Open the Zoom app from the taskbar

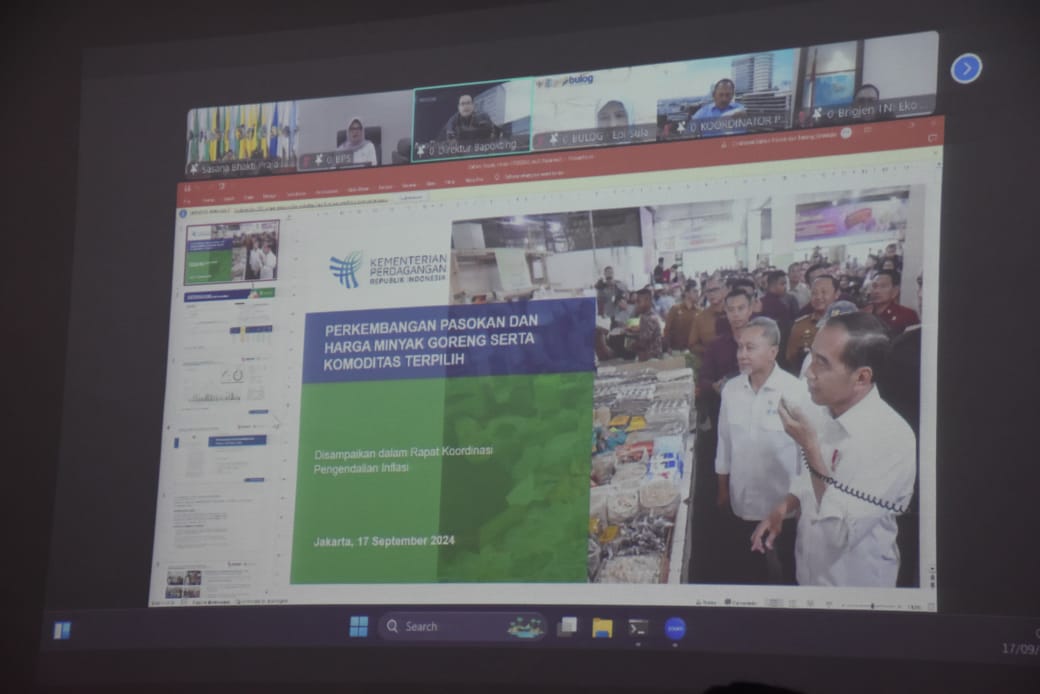click(675, 628)
